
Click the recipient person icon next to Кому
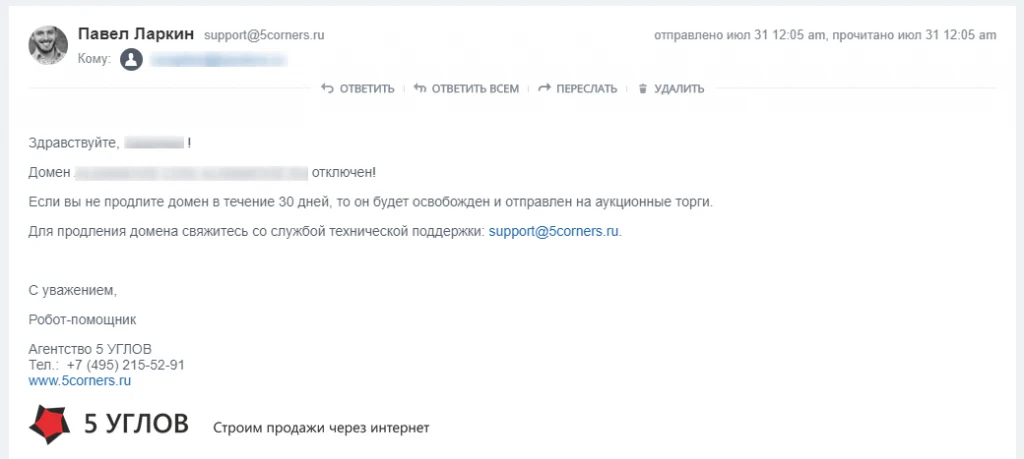pyautogui.click(x=131, y=60)
